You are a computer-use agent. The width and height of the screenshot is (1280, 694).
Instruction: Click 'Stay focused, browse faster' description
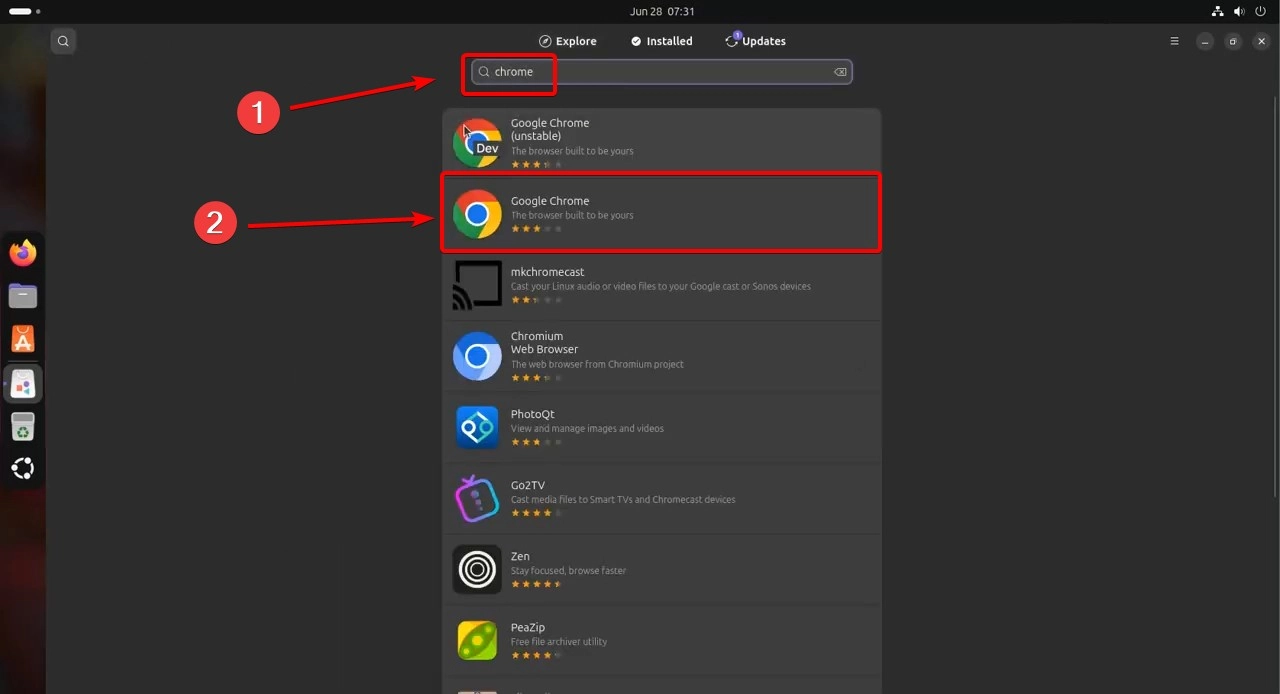pos(568,571)
